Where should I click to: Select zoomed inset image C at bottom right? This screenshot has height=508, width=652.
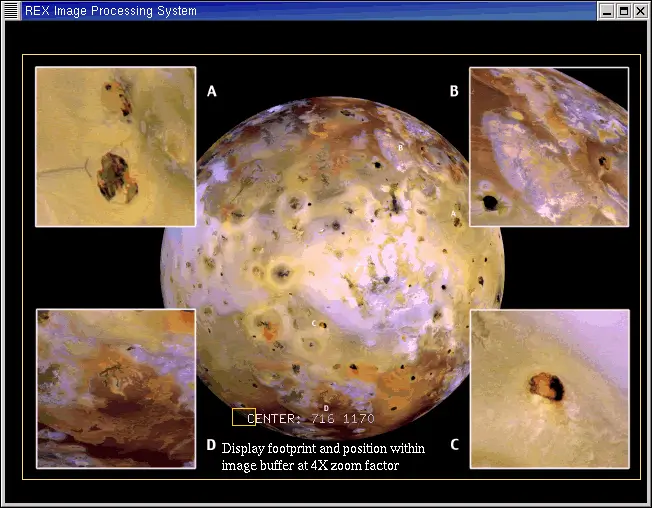(549, 388)
